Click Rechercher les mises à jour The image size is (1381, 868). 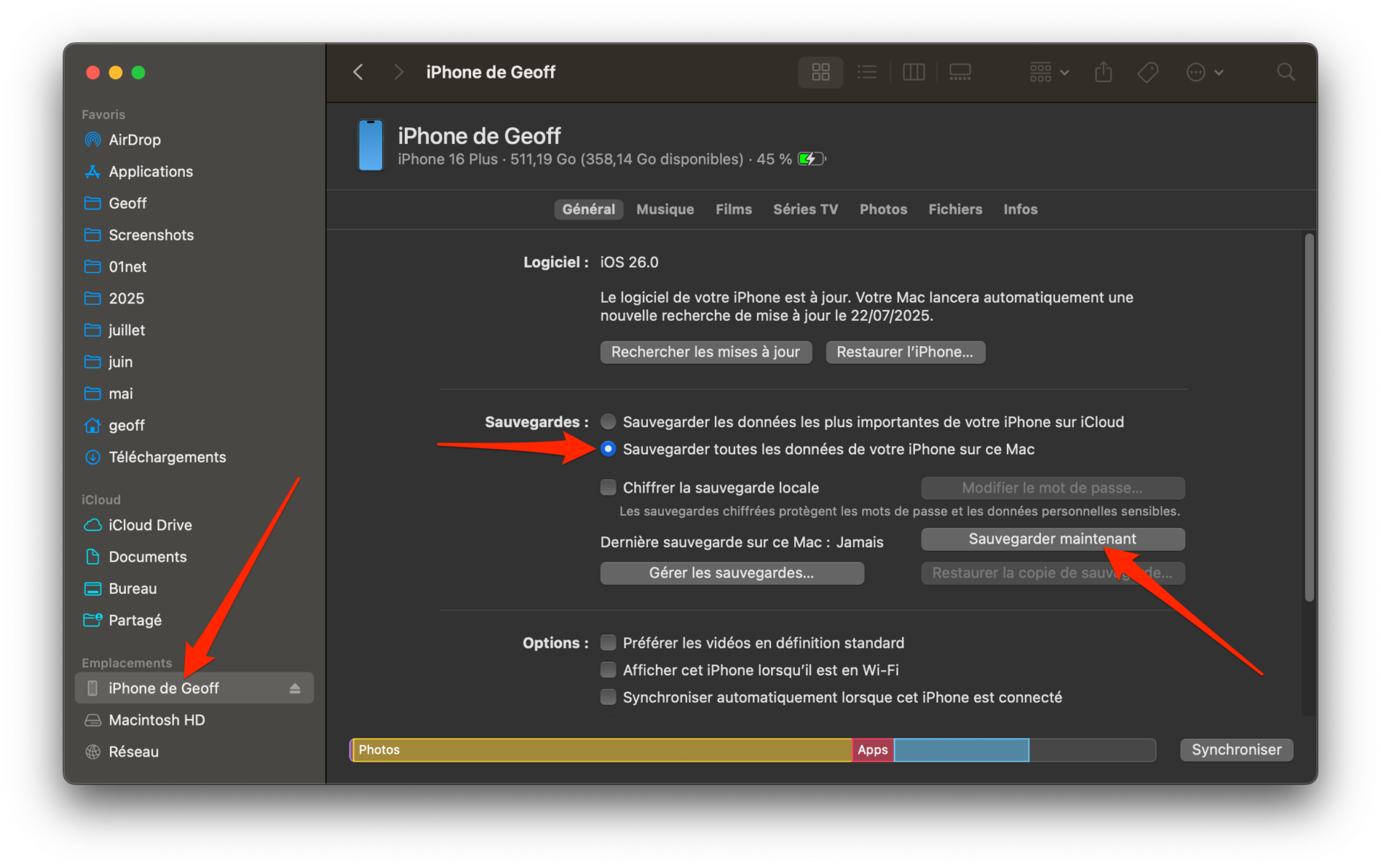click(x=706, y=352)
